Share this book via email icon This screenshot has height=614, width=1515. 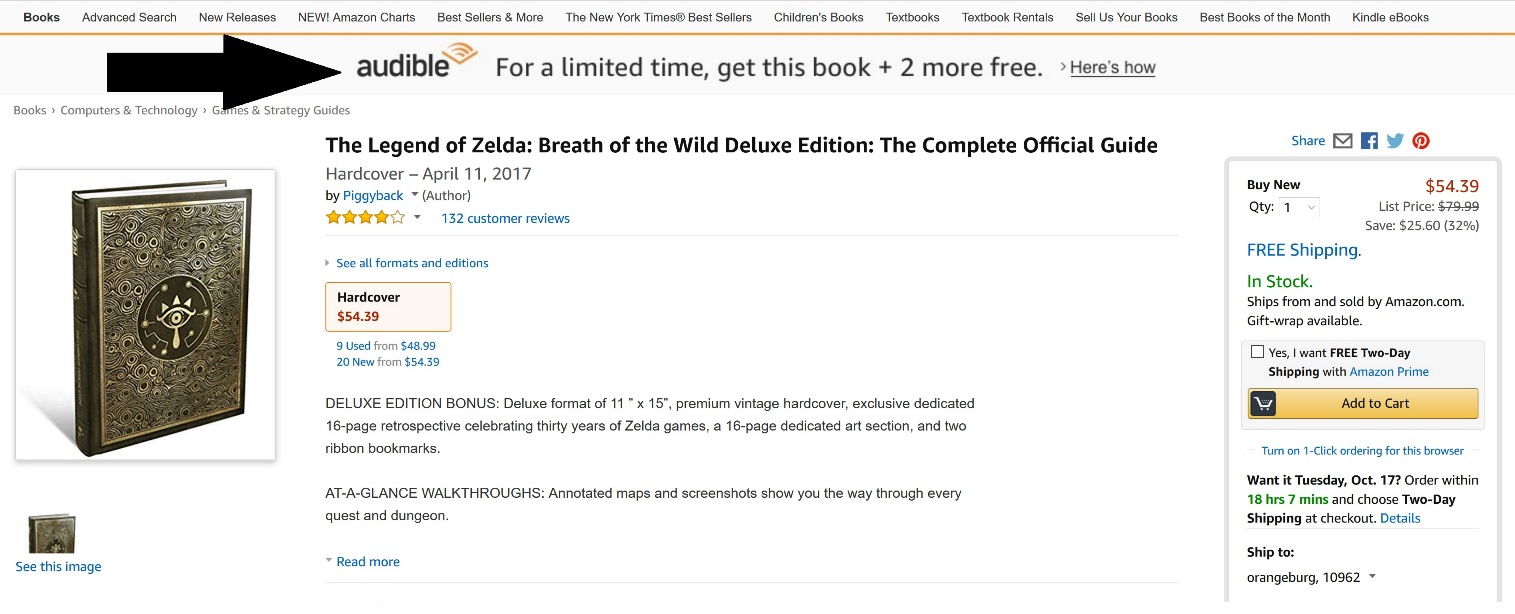[1343, 141]
